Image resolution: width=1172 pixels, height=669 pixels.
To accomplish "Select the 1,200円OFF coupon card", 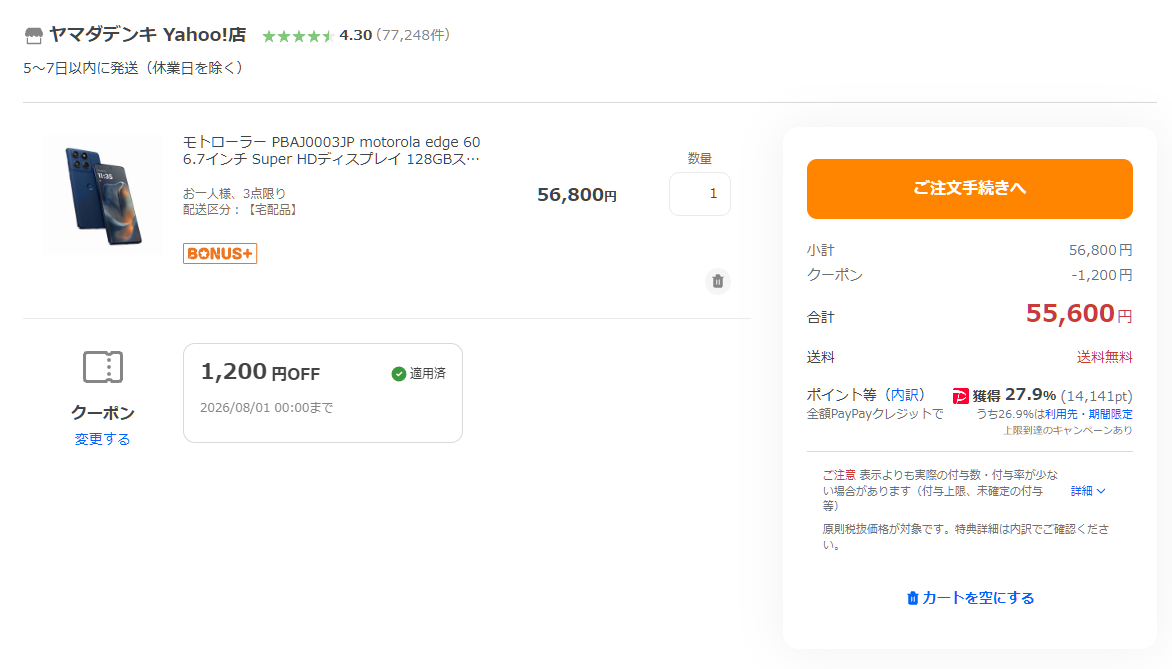I will click(323, 392).
